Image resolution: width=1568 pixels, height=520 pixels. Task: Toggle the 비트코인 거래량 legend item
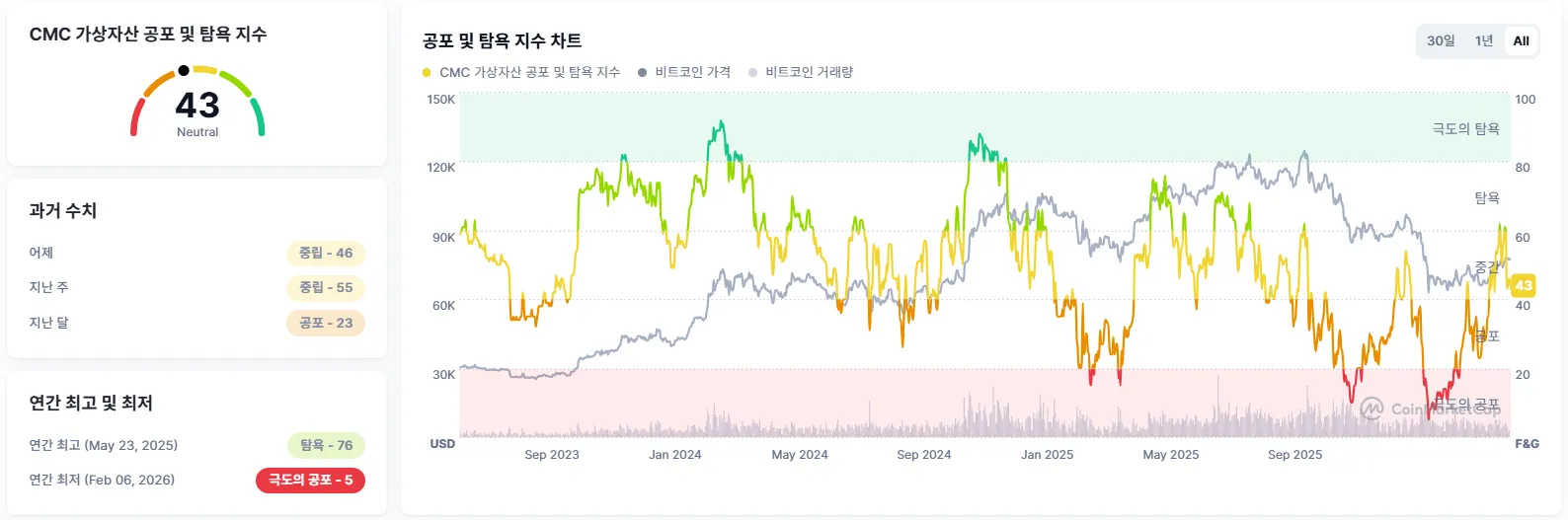click(x=801, y=72)
